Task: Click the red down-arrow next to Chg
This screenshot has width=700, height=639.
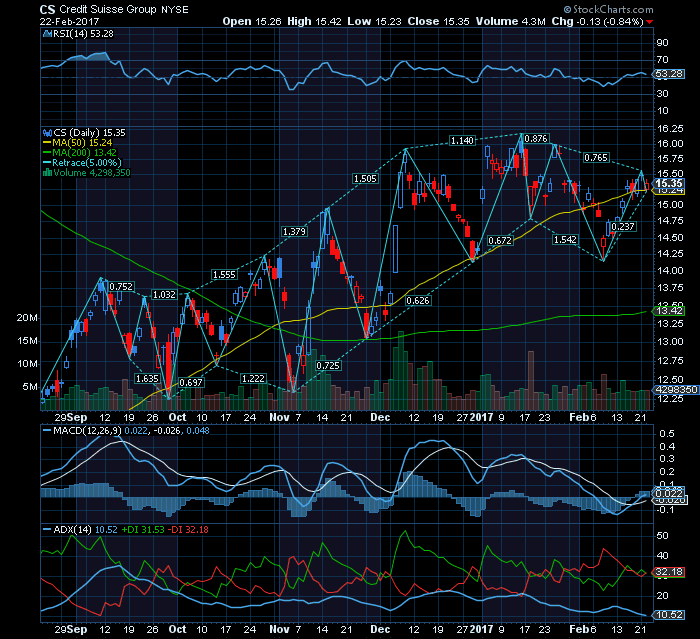Action: [x=649, y=22]
